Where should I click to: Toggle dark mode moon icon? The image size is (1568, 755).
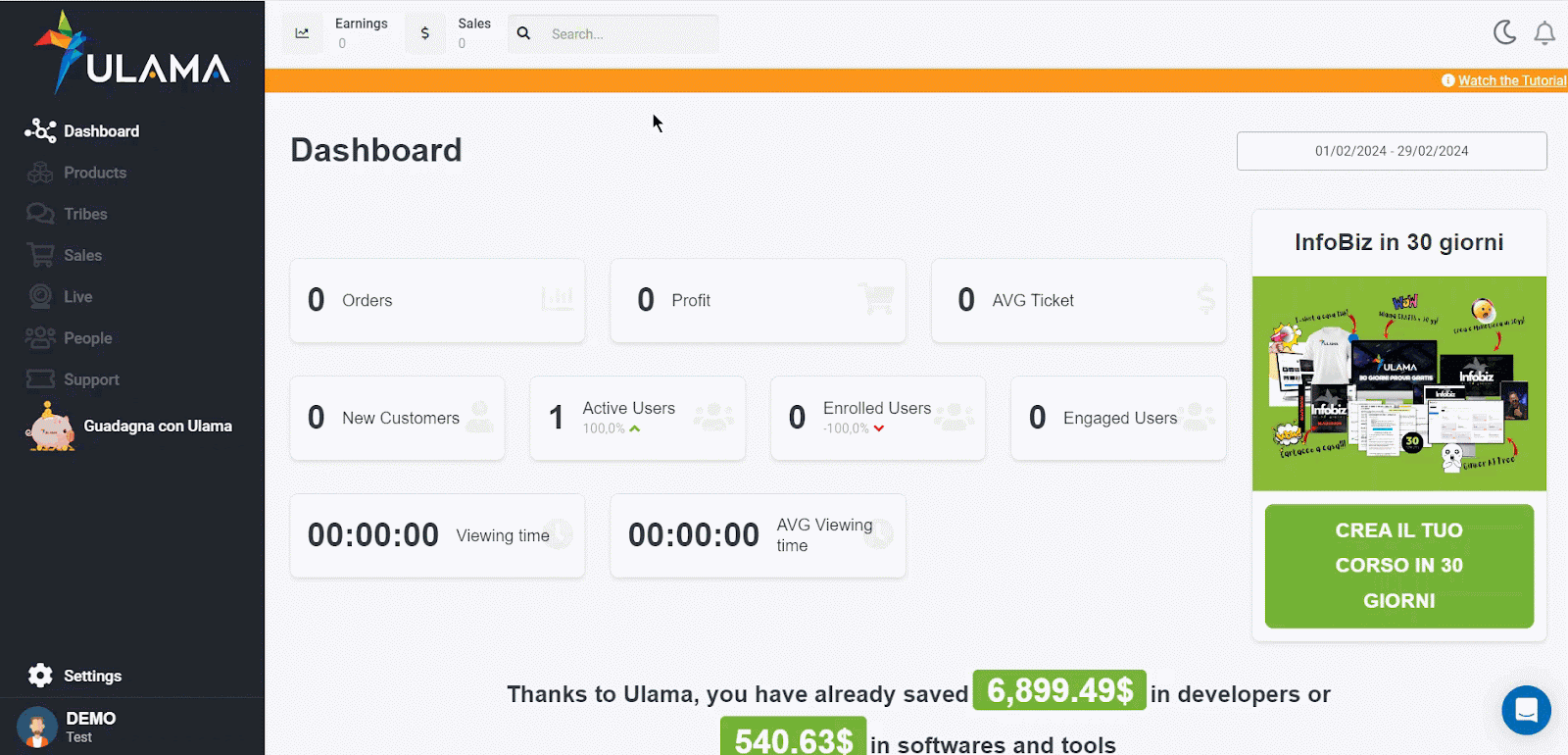[1504, 32]
